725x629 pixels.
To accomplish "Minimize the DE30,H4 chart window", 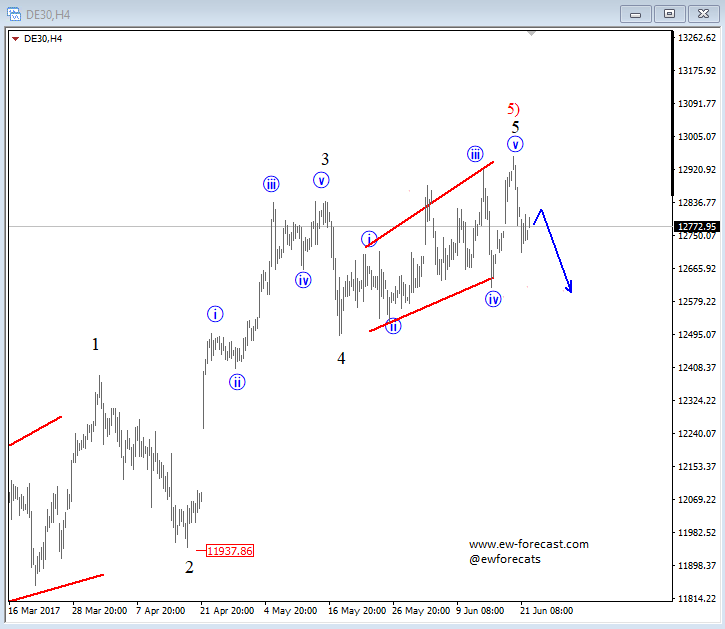I will [635, 14].
